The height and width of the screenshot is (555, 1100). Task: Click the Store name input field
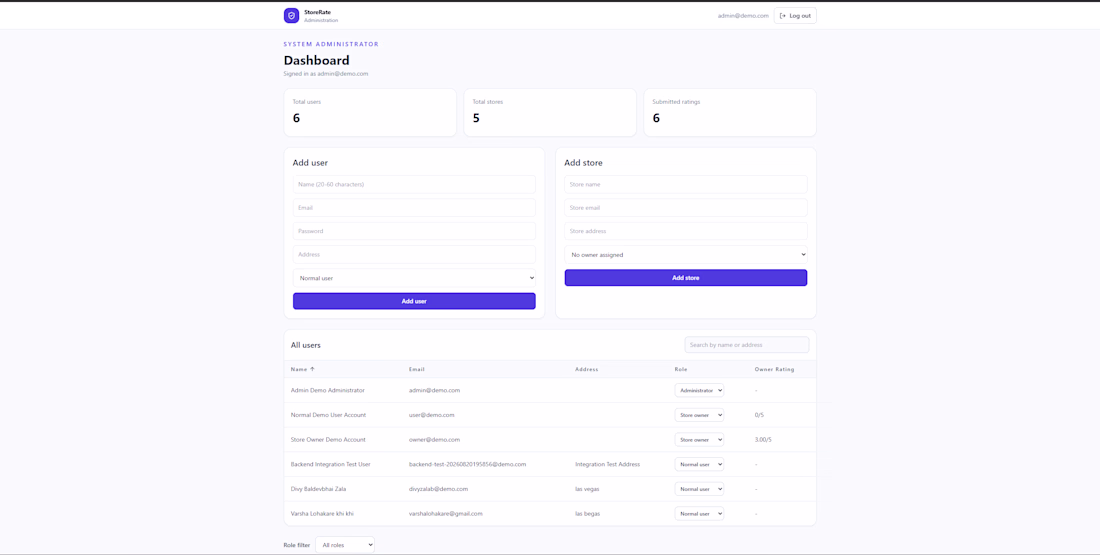click(685, 185)
